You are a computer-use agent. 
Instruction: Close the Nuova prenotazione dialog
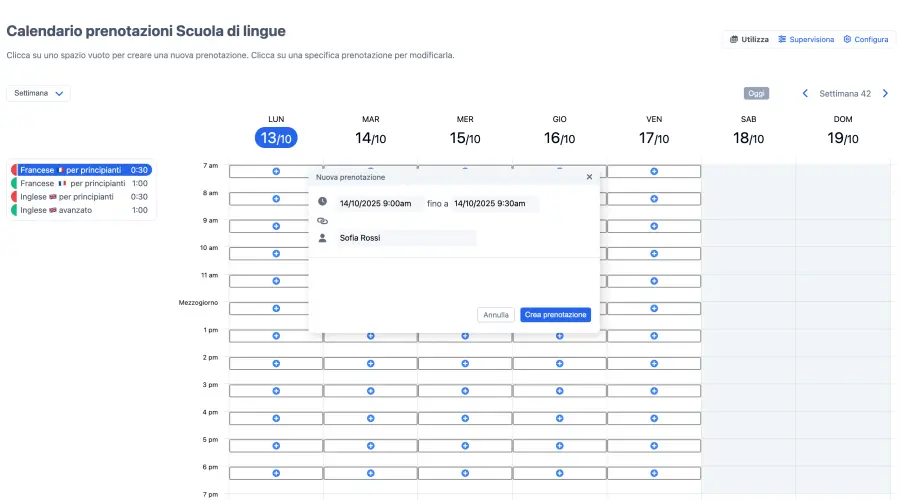click(x=589, y=177)
